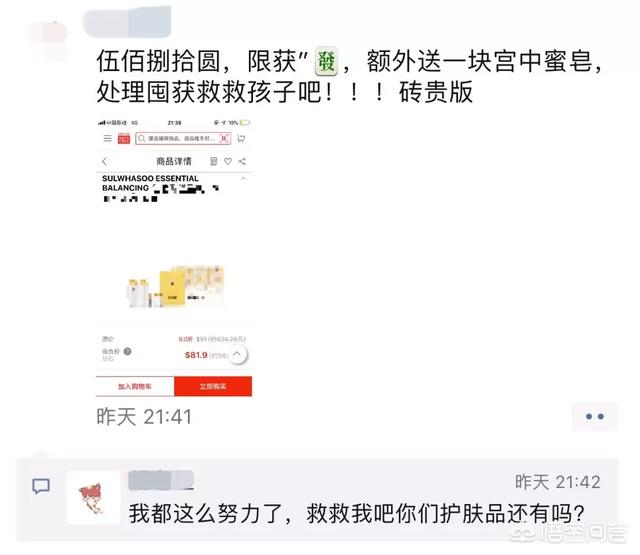Open the Sulwhasoo product set photo
Viewport: 640px width, 555px height.
[176, 286]
